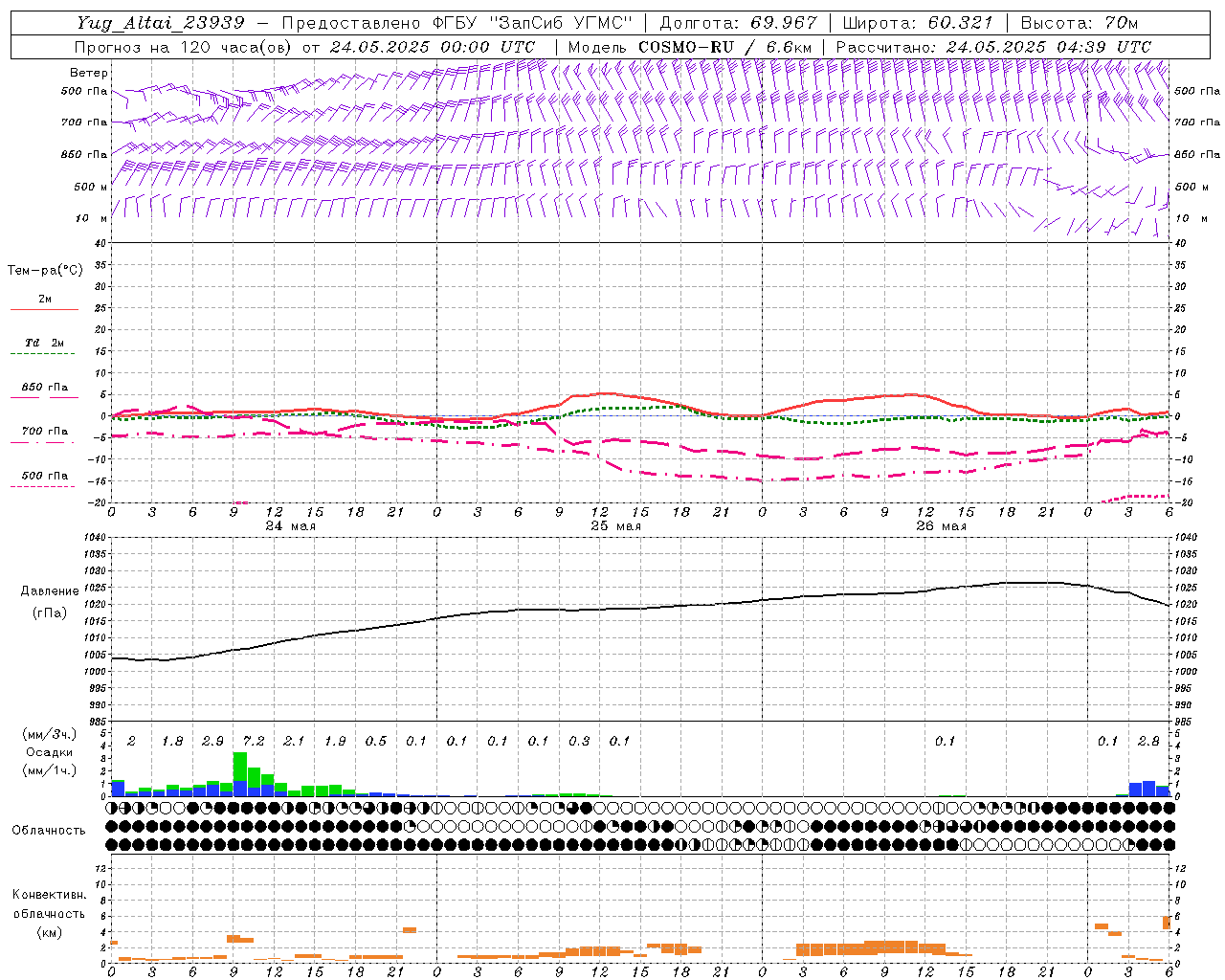1225x980 pixels.
Task: Click the (мм/1ч.) units label
Action: coord(49,770)
